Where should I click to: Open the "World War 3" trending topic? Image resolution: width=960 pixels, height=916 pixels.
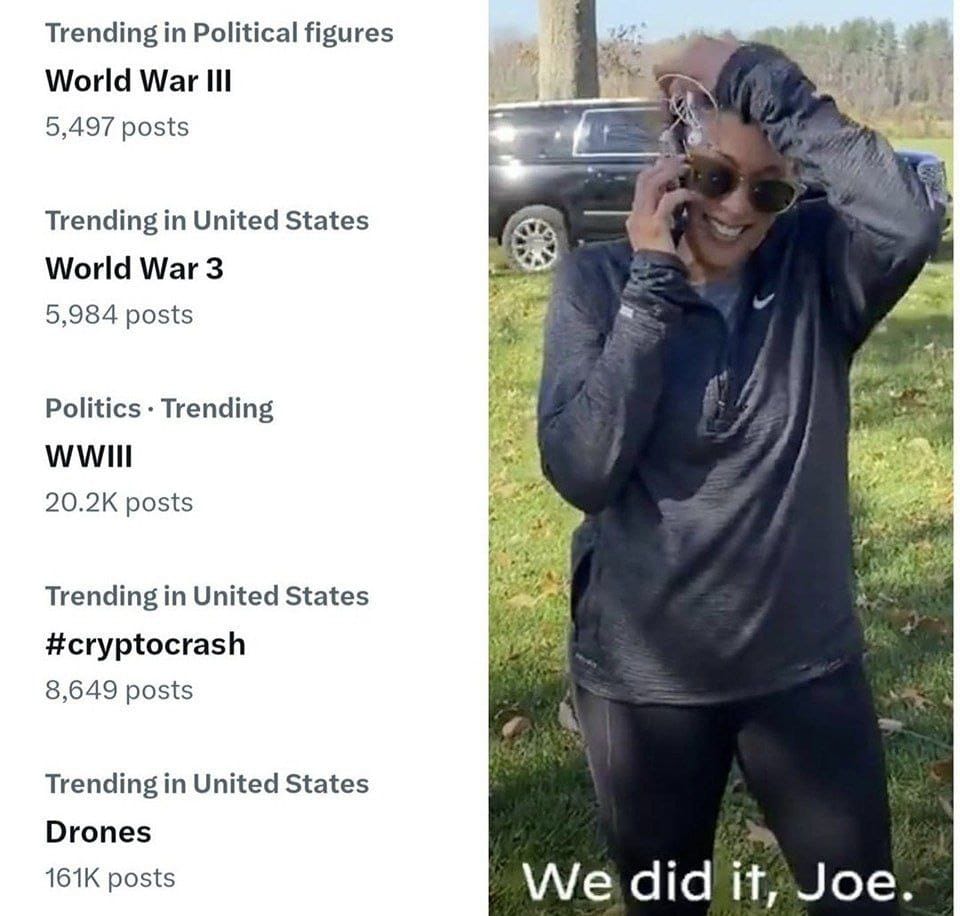(134, 268)
